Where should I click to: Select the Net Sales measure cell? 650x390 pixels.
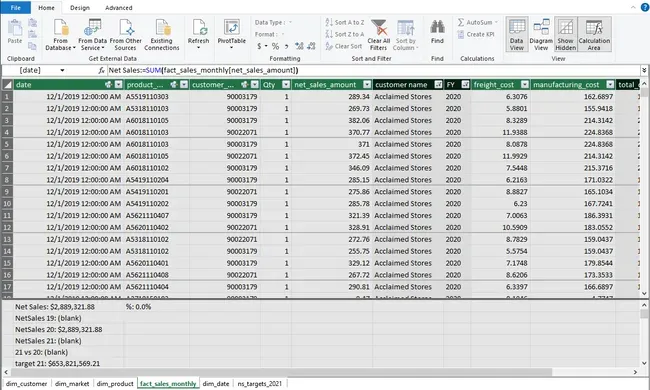[68, 307]
